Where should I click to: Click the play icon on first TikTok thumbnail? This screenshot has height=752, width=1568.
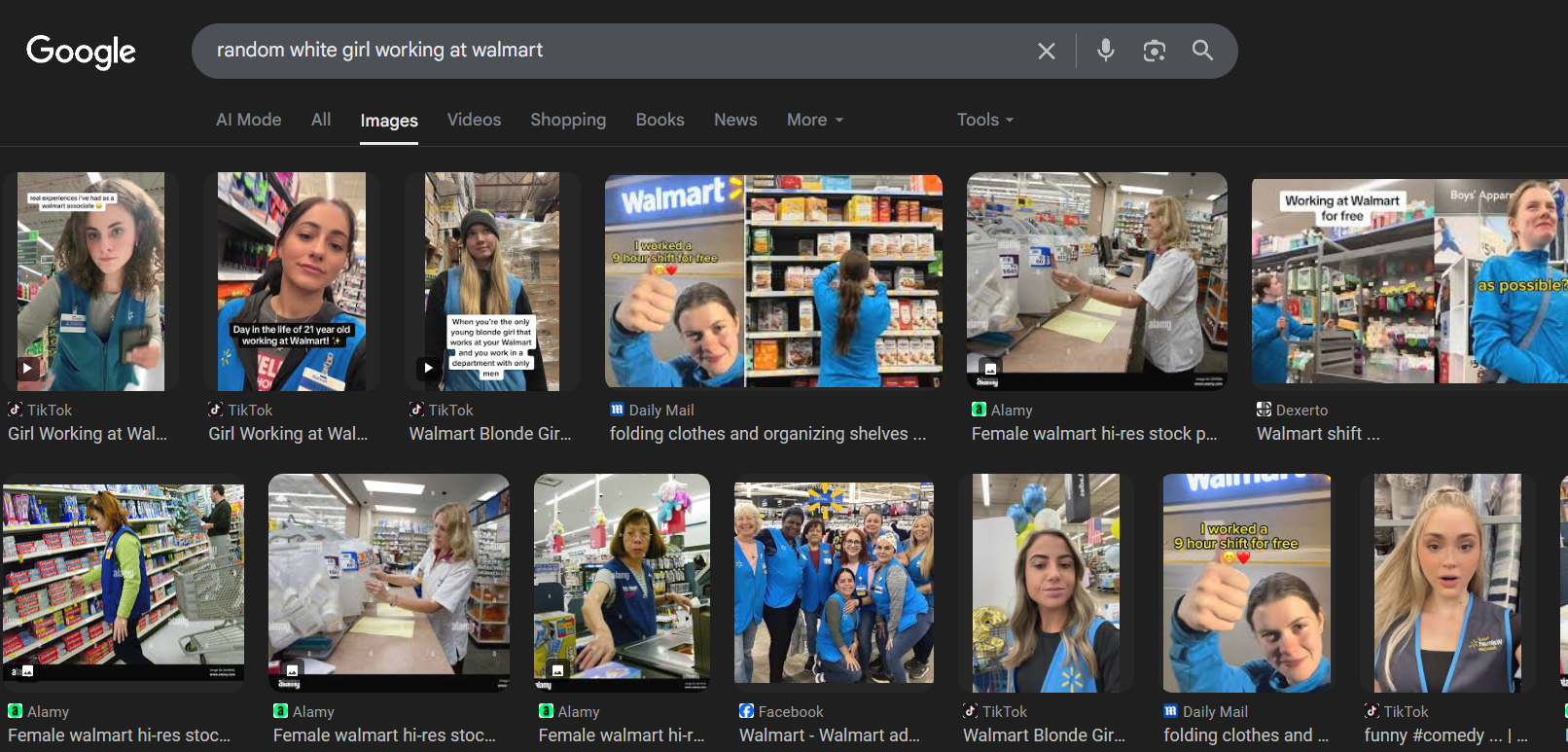(28, 369)
